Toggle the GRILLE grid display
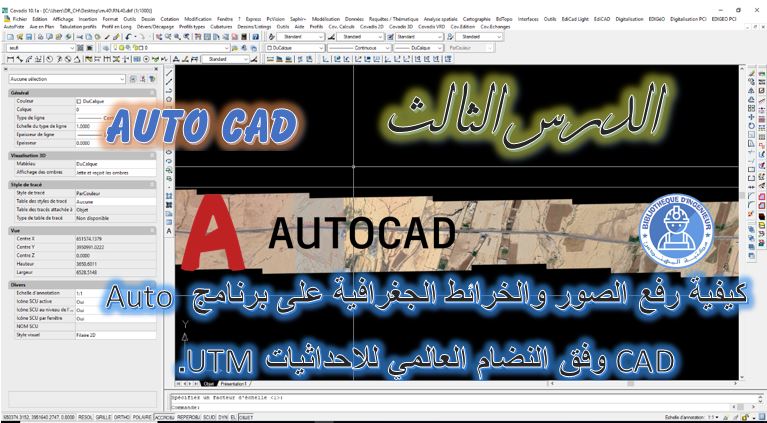 (103, 417)
